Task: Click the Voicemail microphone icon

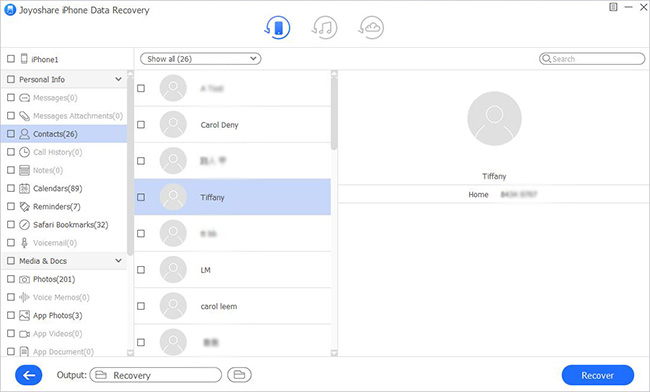Action: point(24,243)
